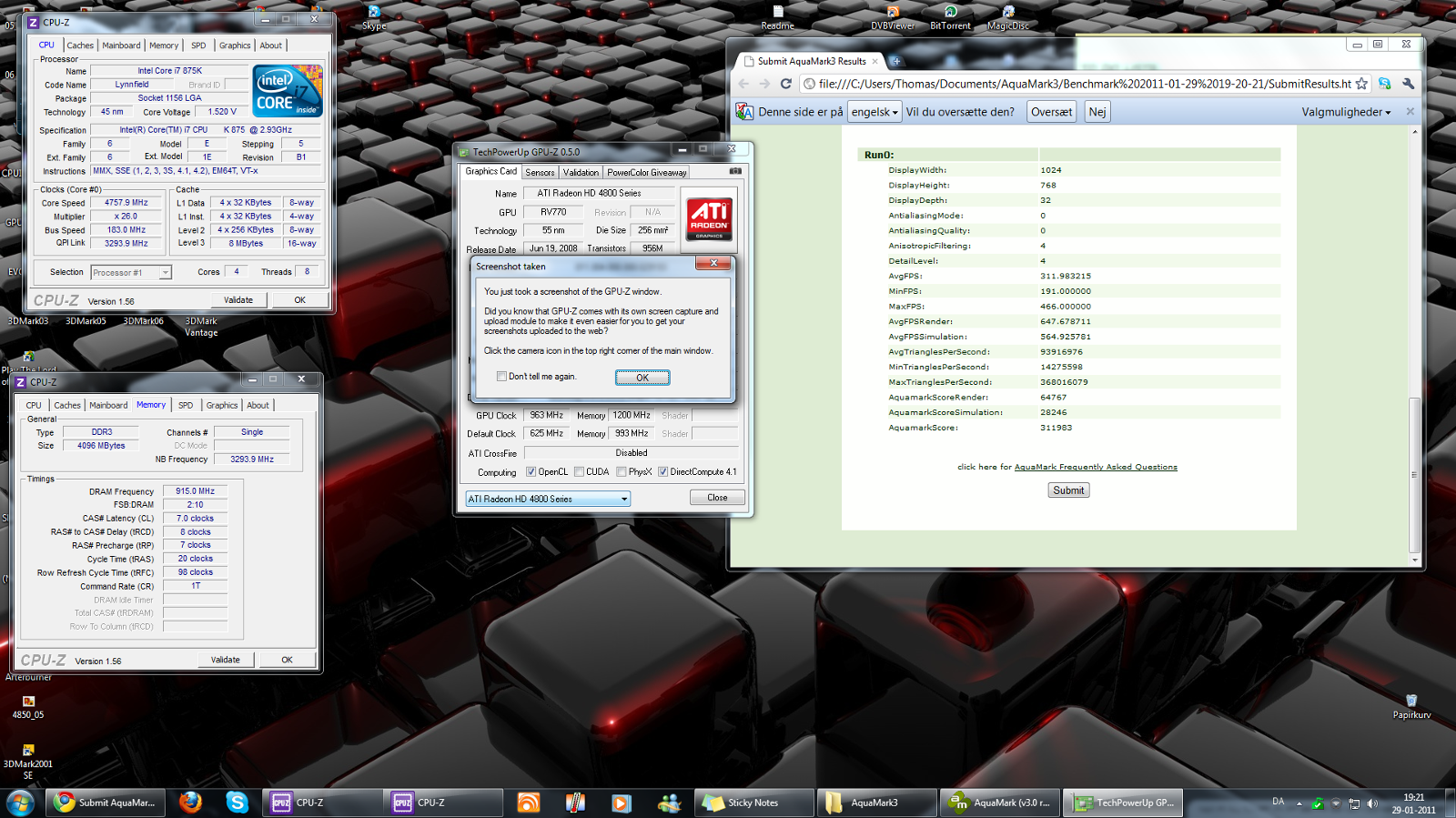The height and width of the screenshot is (818, 1456).
Task: Open the Readme desktop icon
Action: pos(777,16)
